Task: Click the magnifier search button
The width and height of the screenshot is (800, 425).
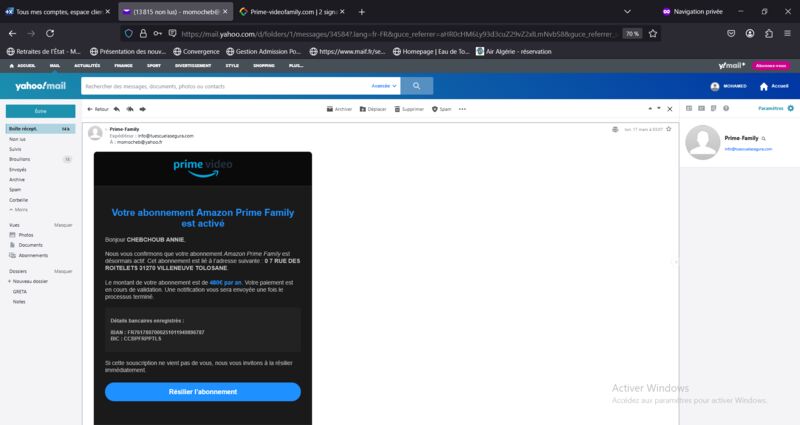Action: pos(417,86)
